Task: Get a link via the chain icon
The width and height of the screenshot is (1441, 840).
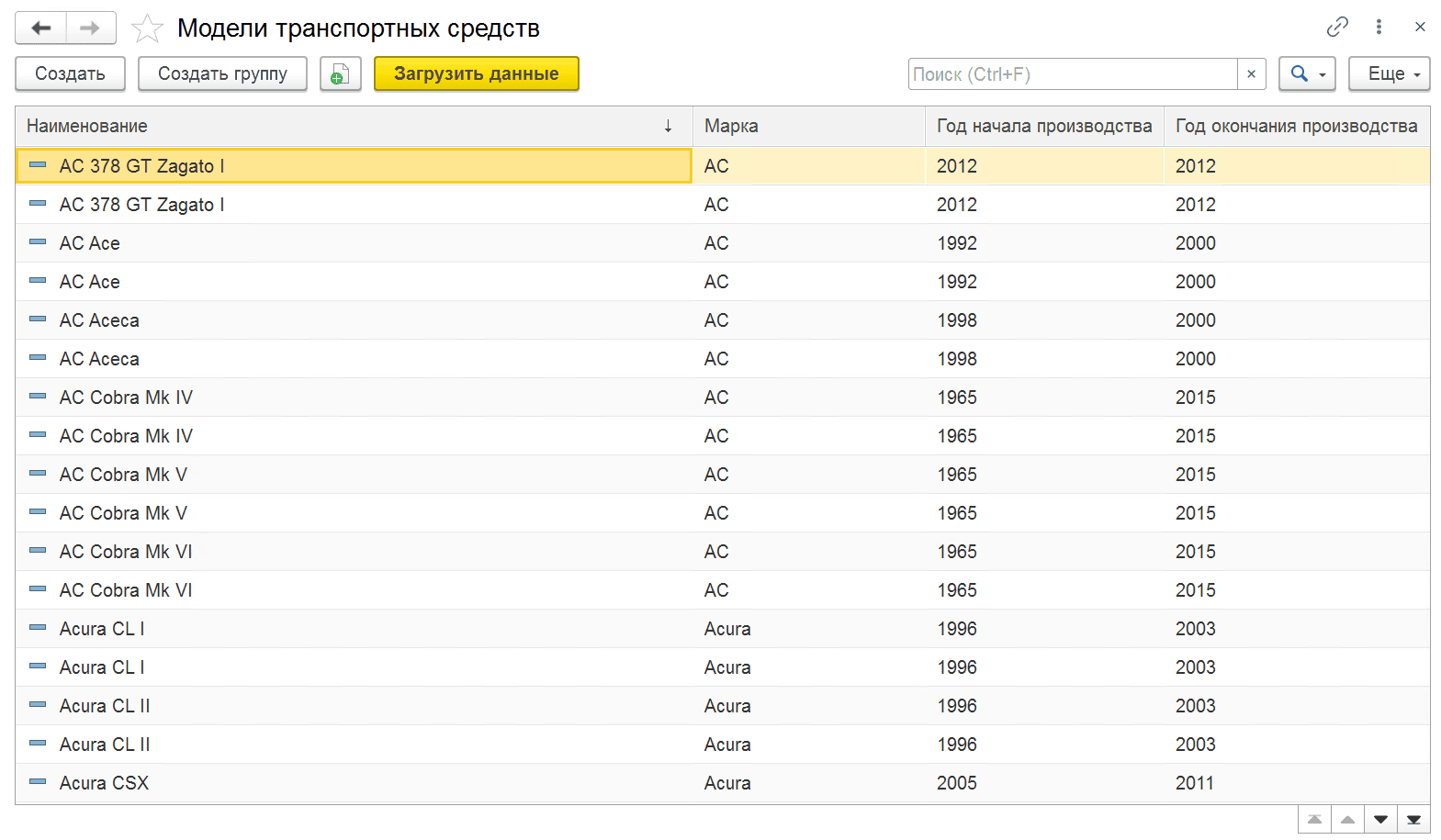Action: click(x=1337, y=27)
